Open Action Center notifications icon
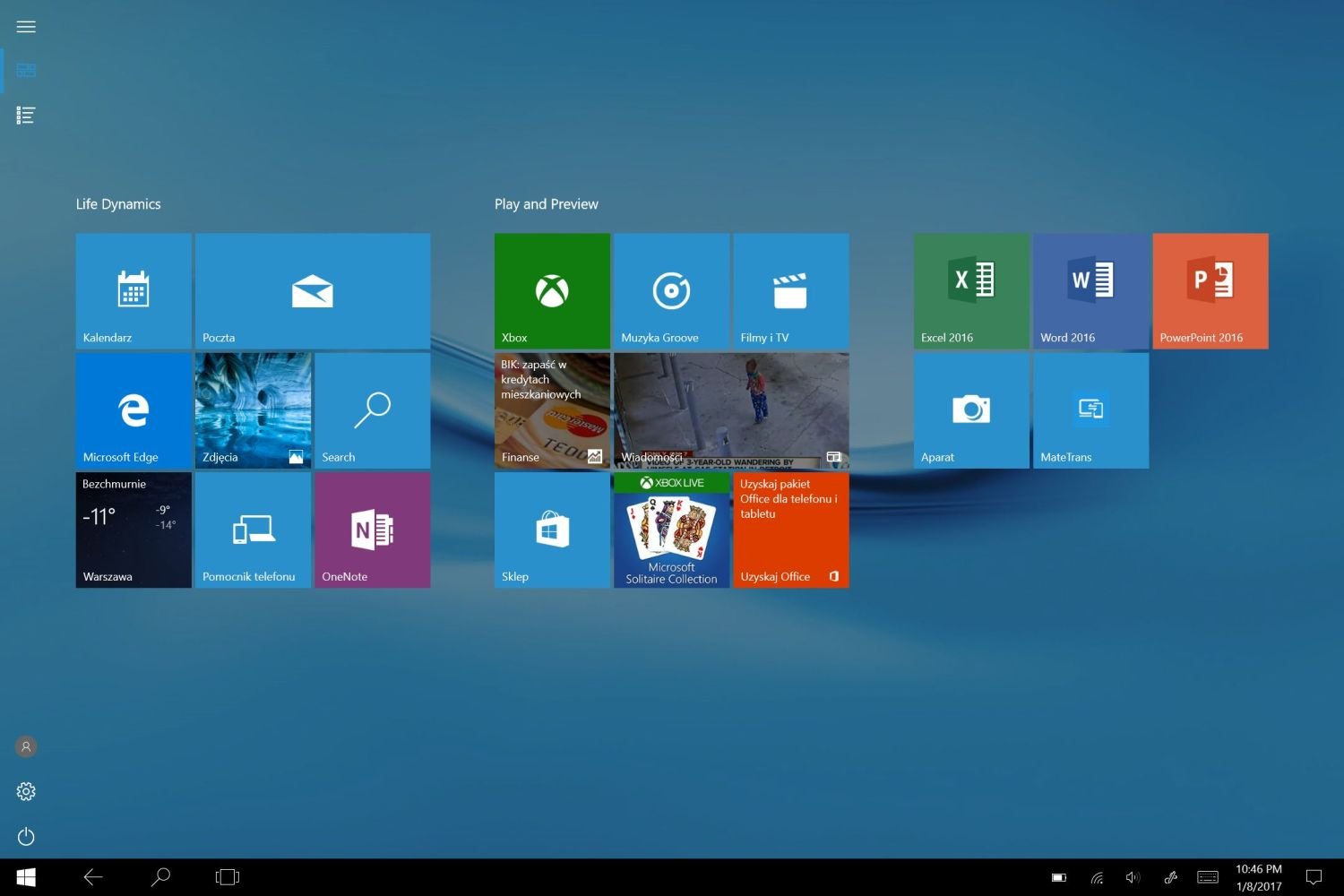 (x=1314, y=877)
